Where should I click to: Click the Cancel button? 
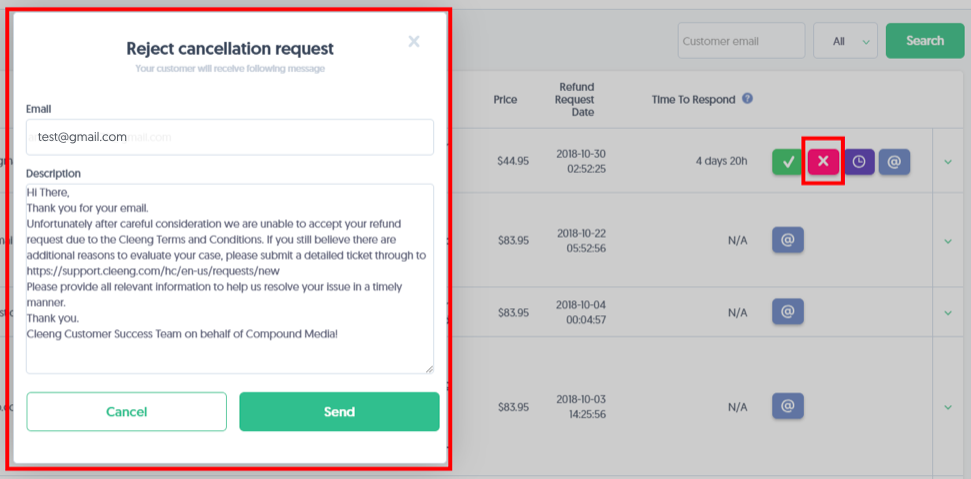126,412
